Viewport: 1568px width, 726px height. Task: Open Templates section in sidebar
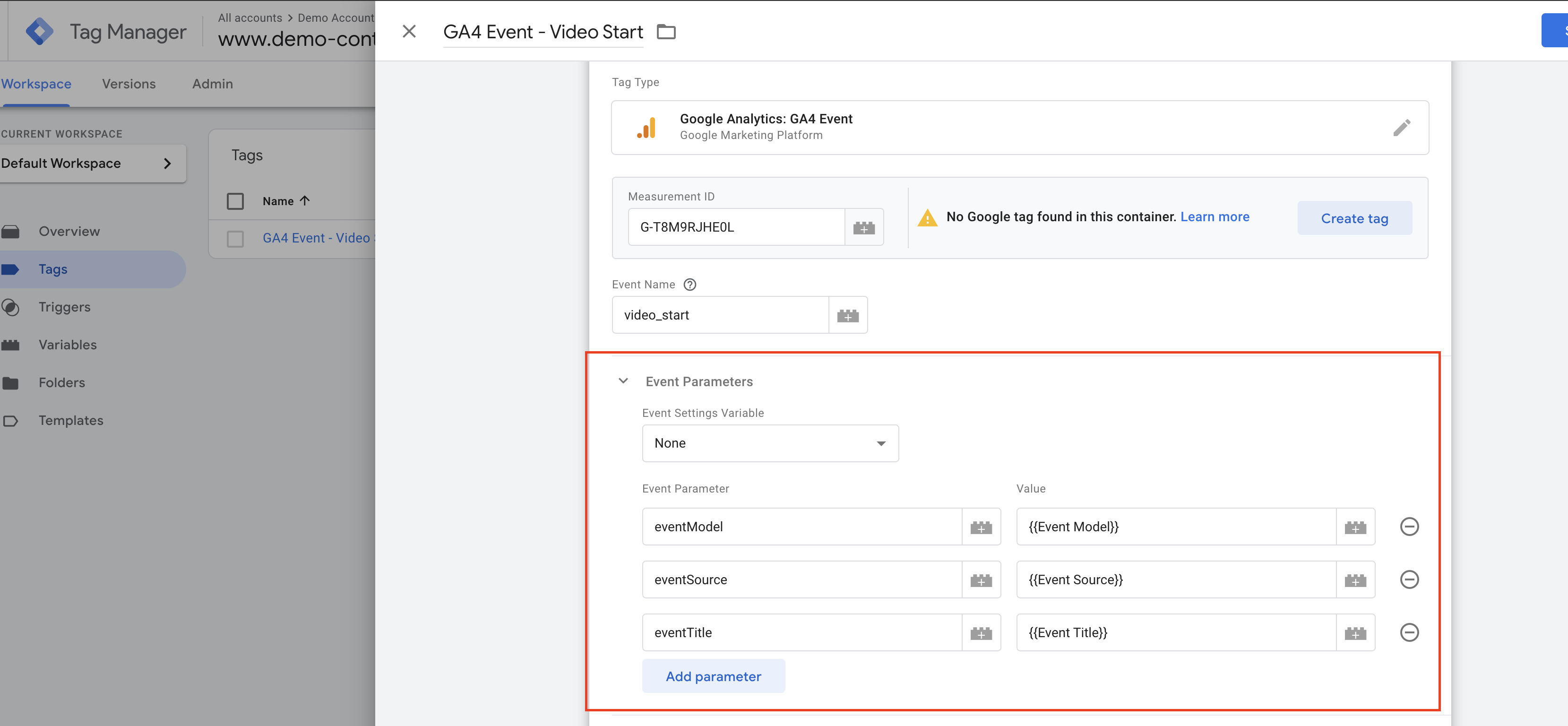[x=70, y=421]
